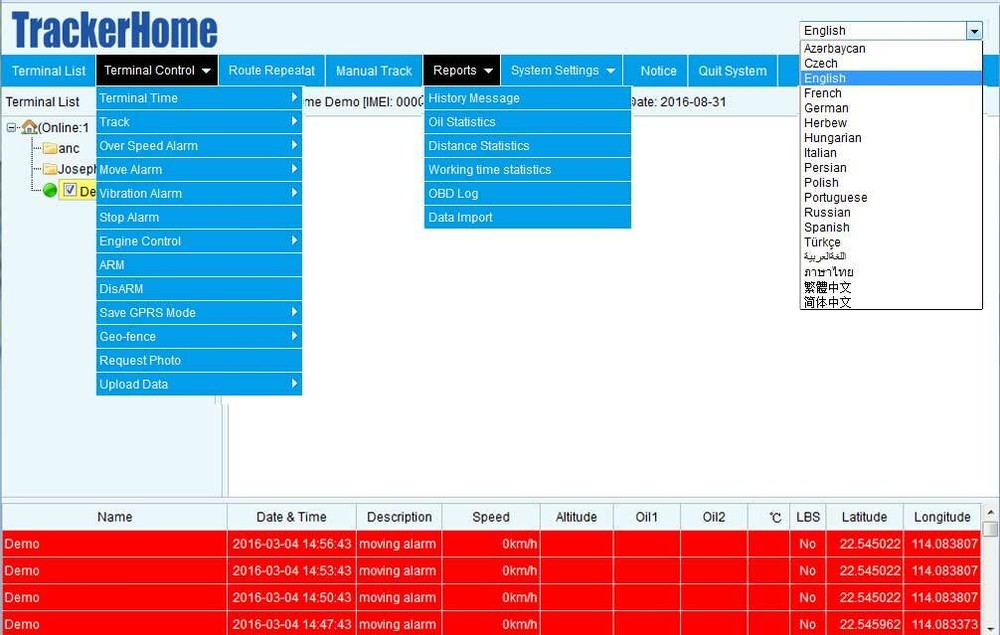Expand the Track submenu arrow

pyautogui.click(x=294, y=121)
